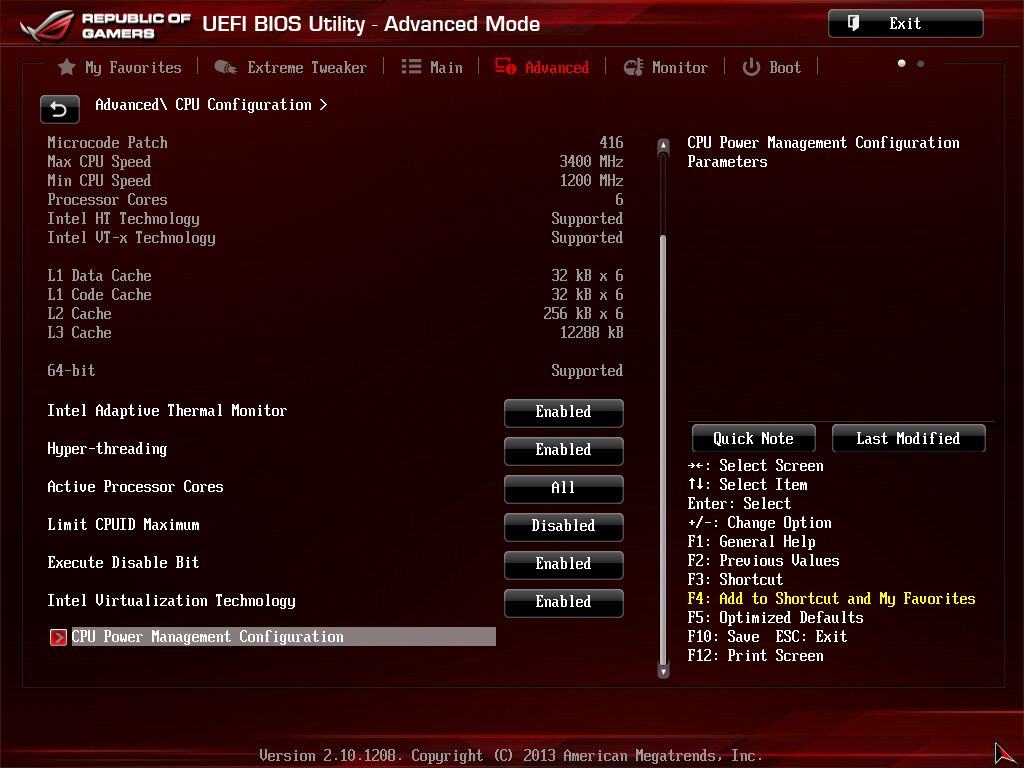The height and width of the screenshot is (768, 1024).
Task: Open the Main tab
Action: pos(432,67)
